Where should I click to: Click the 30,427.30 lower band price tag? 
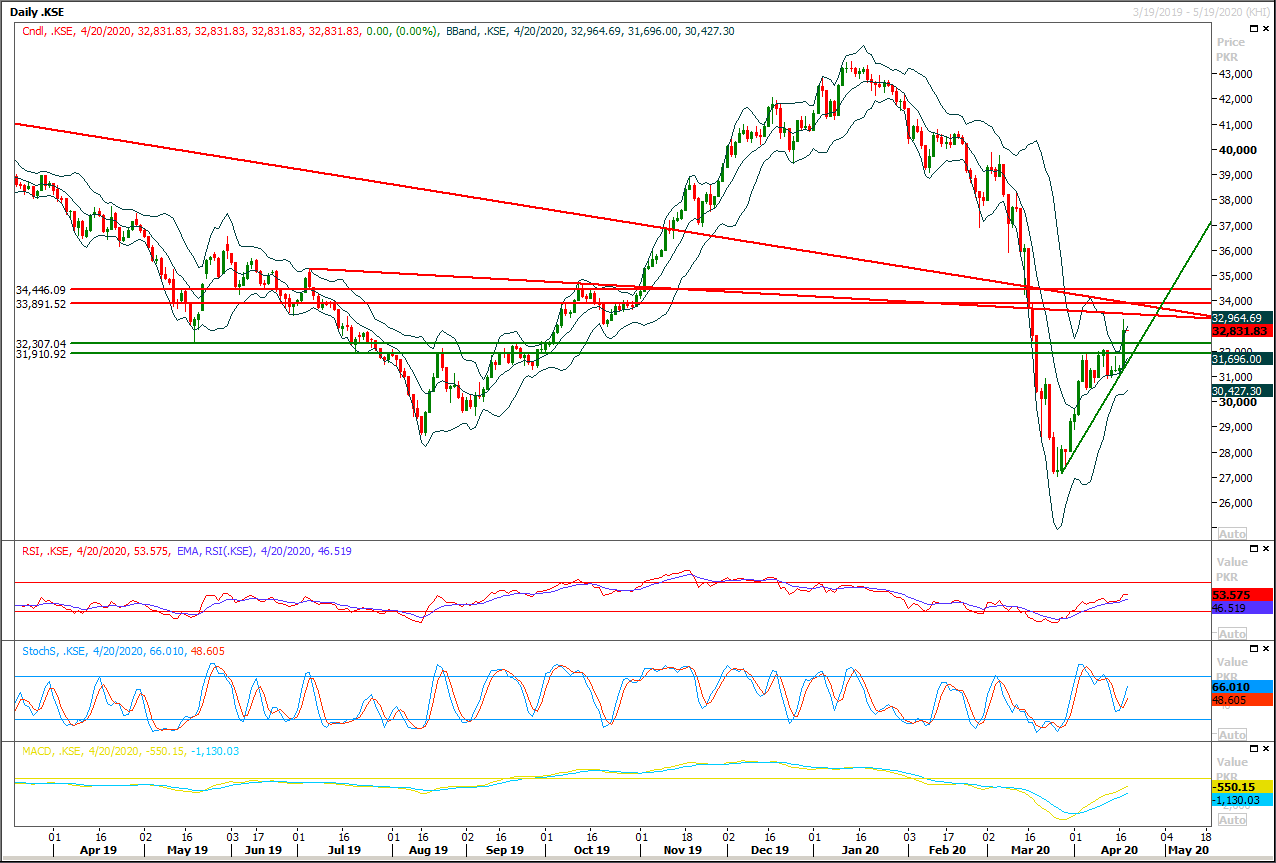[x=1241, y=391]
